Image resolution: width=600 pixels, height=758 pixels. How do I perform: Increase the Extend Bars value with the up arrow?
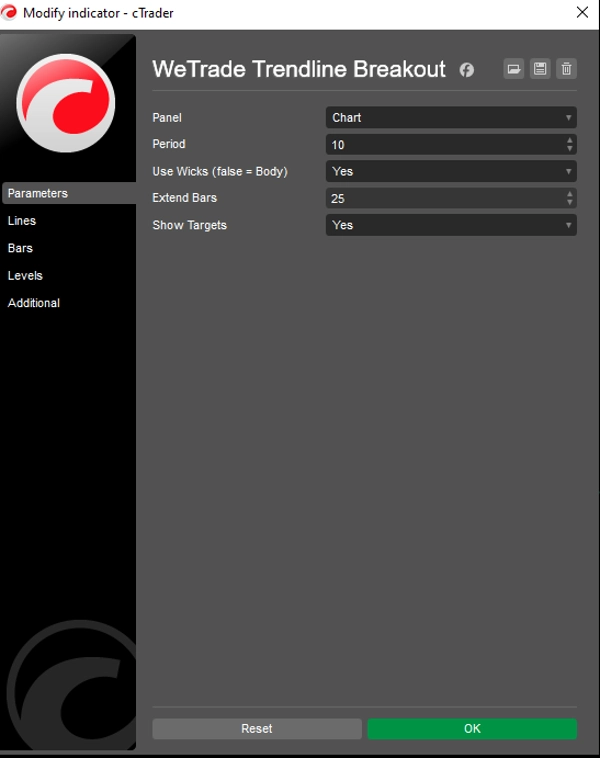pos(570,194)
